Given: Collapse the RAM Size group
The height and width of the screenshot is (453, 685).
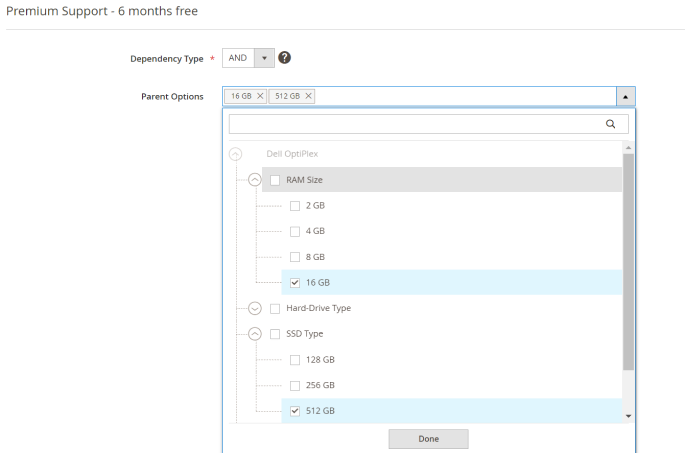Looking at the screenshot, I should pos(255,180).
